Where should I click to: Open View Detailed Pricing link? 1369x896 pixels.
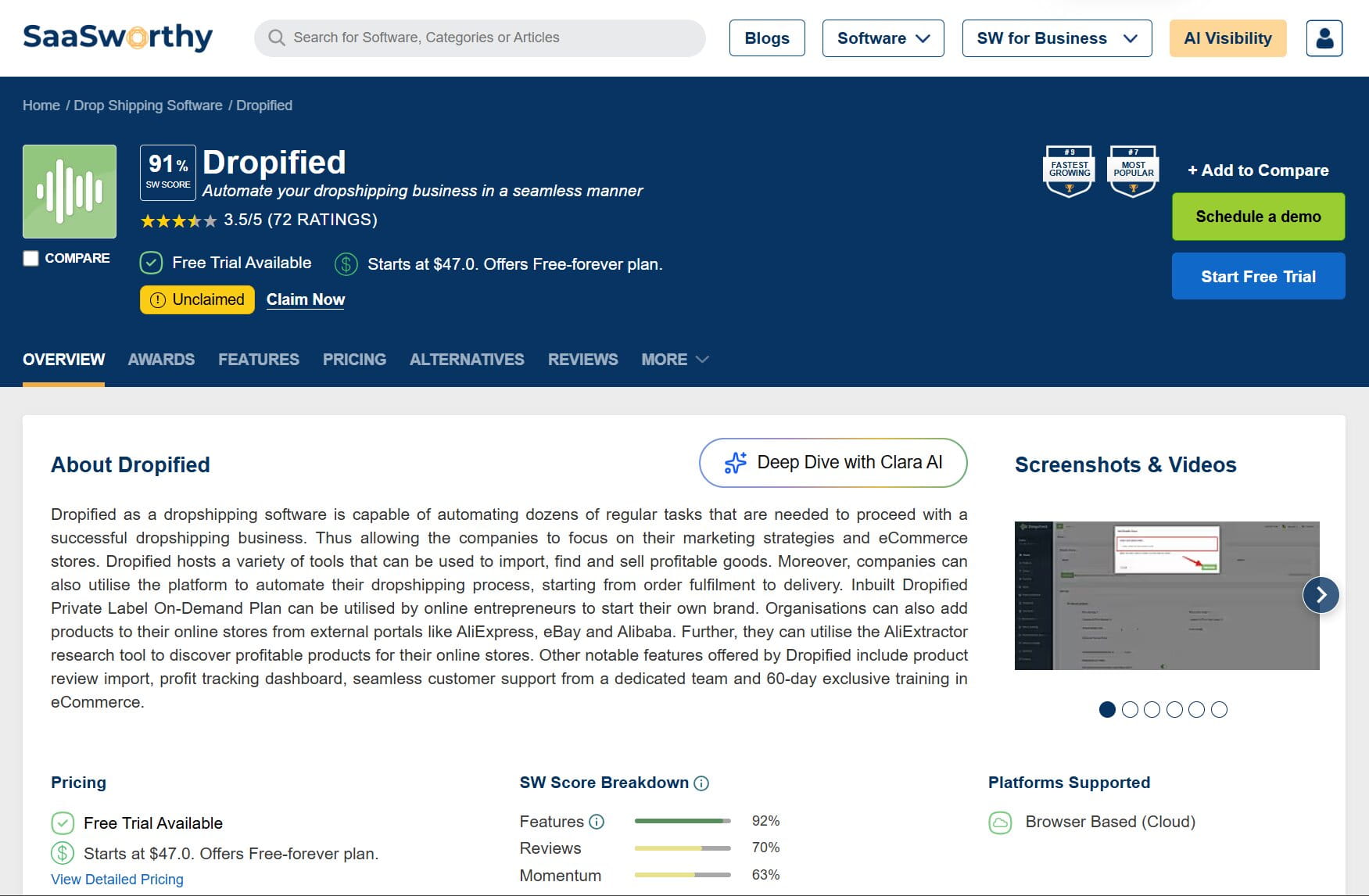point(117,880)
